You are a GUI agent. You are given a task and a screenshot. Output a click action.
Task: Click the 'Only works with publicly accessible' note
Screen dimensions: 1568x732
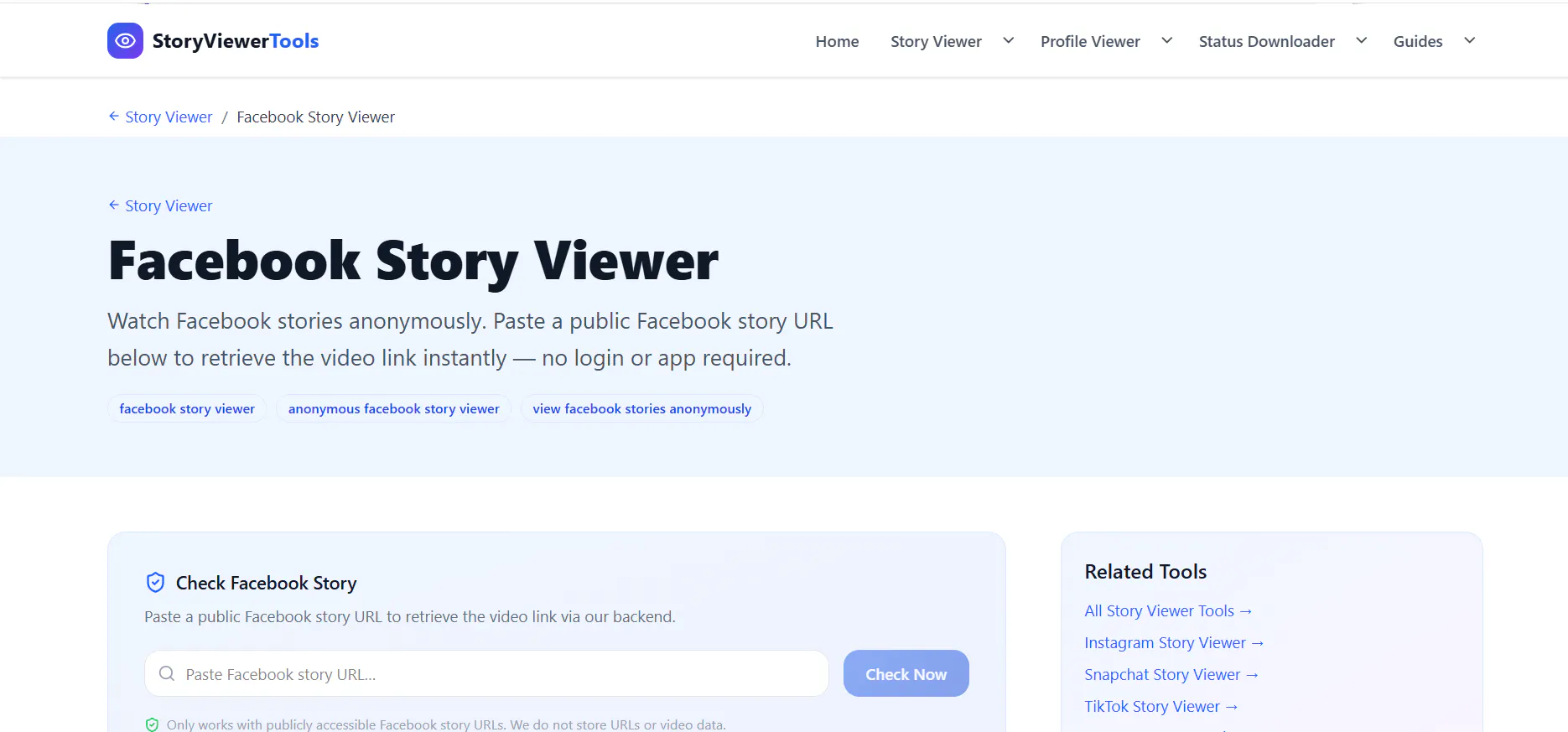coord(446,724)
